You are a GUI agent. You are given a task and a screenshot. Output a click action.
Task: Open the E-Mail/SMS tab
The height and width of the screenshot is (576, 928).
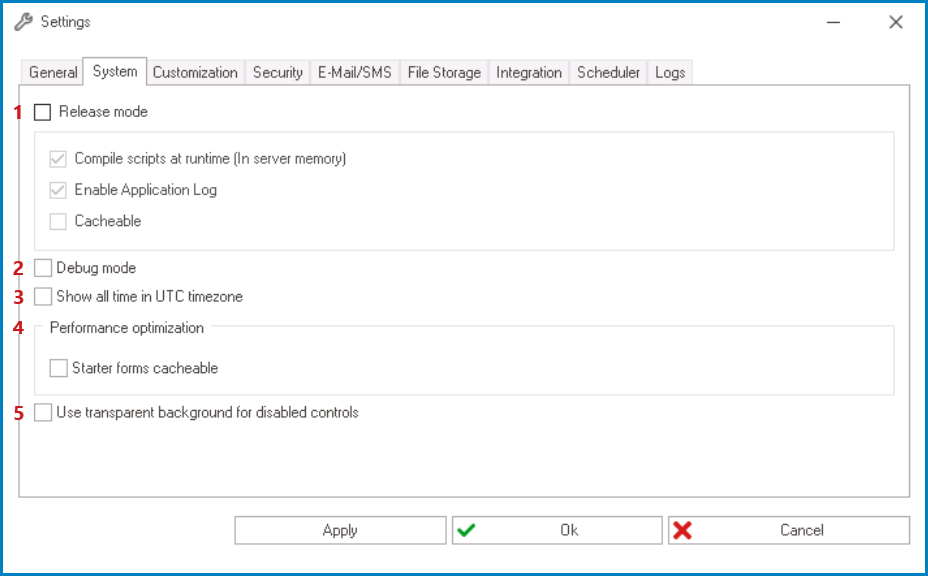354,72
